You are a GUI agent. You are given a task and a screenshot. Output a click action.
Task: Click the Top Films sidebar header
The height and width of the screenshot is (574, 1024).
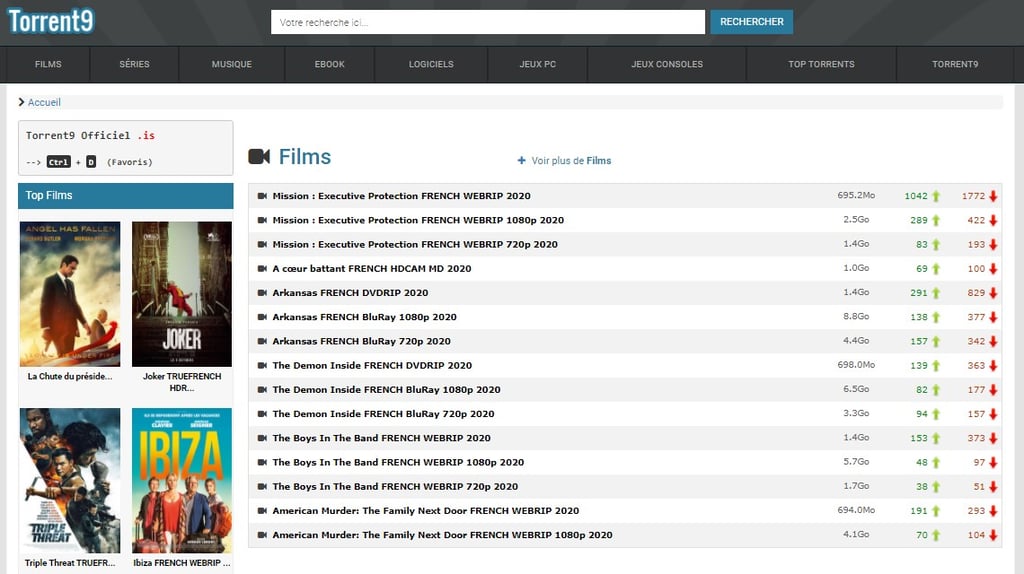125,196
